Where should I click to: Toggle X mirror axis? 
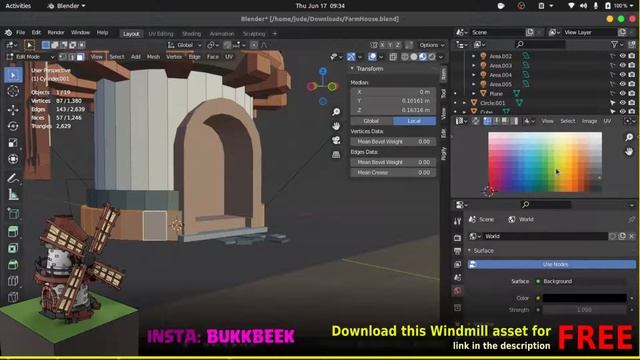(x=382, y=45)
